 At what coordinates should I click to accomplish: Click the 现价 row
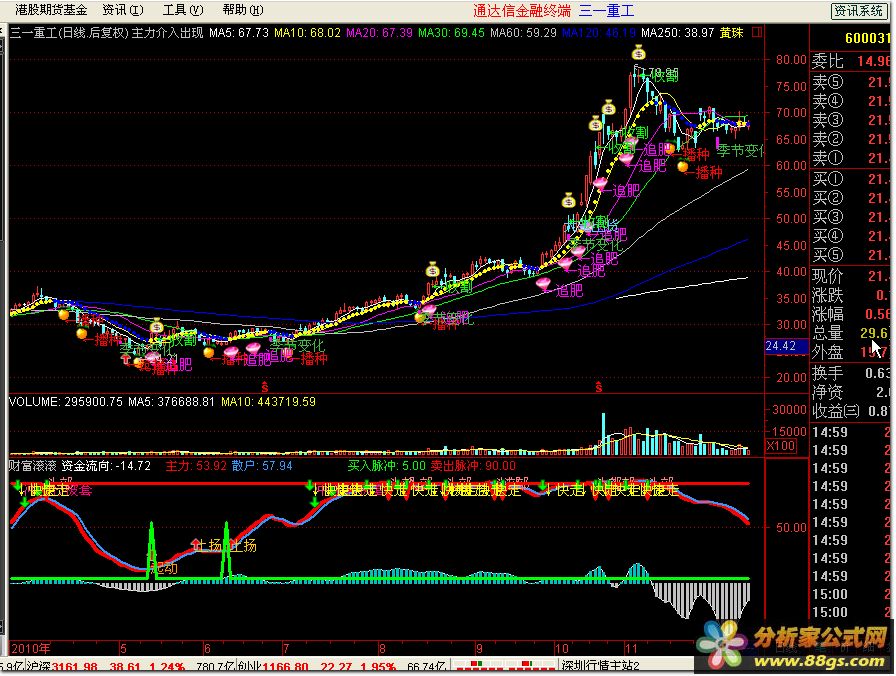[850, 276]
